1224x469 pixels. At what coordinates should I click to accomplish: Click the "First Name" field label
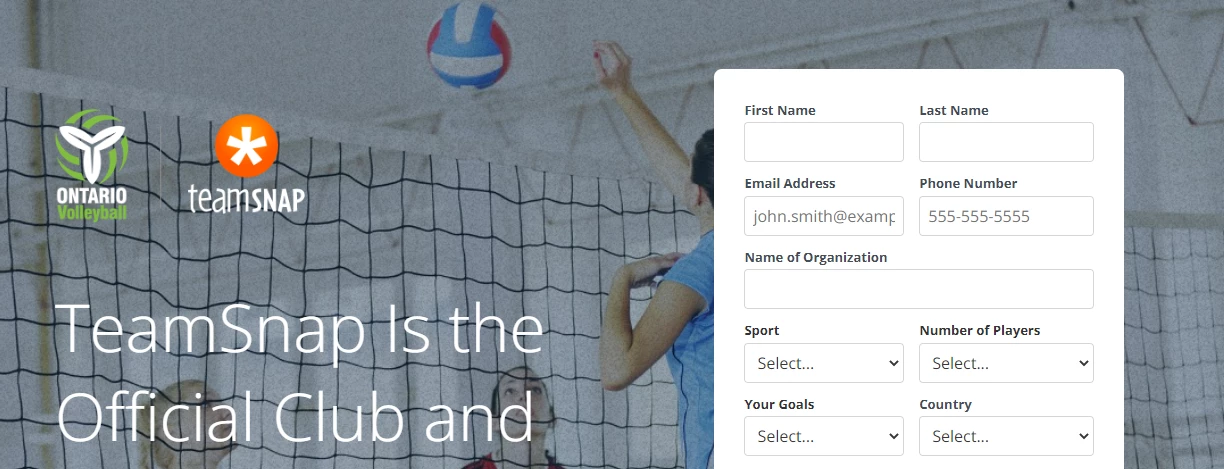coord(780,110)
